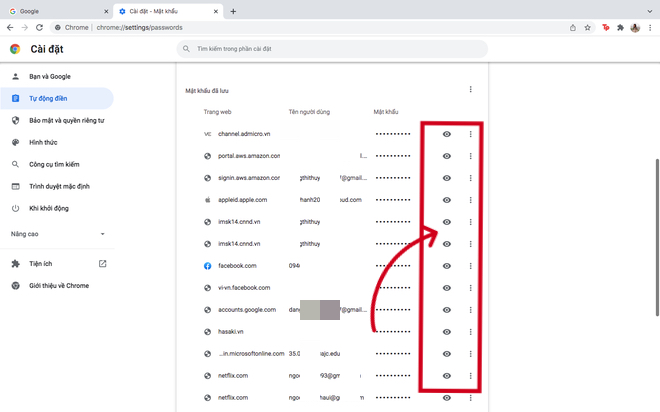Show password for facebook.com entry
660x412 pixels.
click(447, 266)
